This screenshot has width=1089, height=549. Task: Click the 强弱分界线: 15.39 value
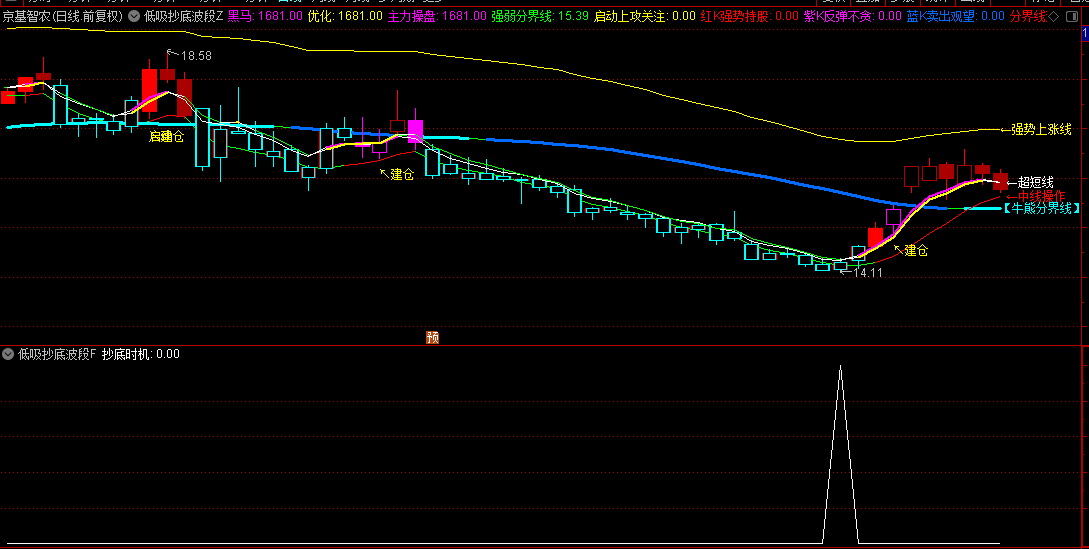click(x=540, y=16)
